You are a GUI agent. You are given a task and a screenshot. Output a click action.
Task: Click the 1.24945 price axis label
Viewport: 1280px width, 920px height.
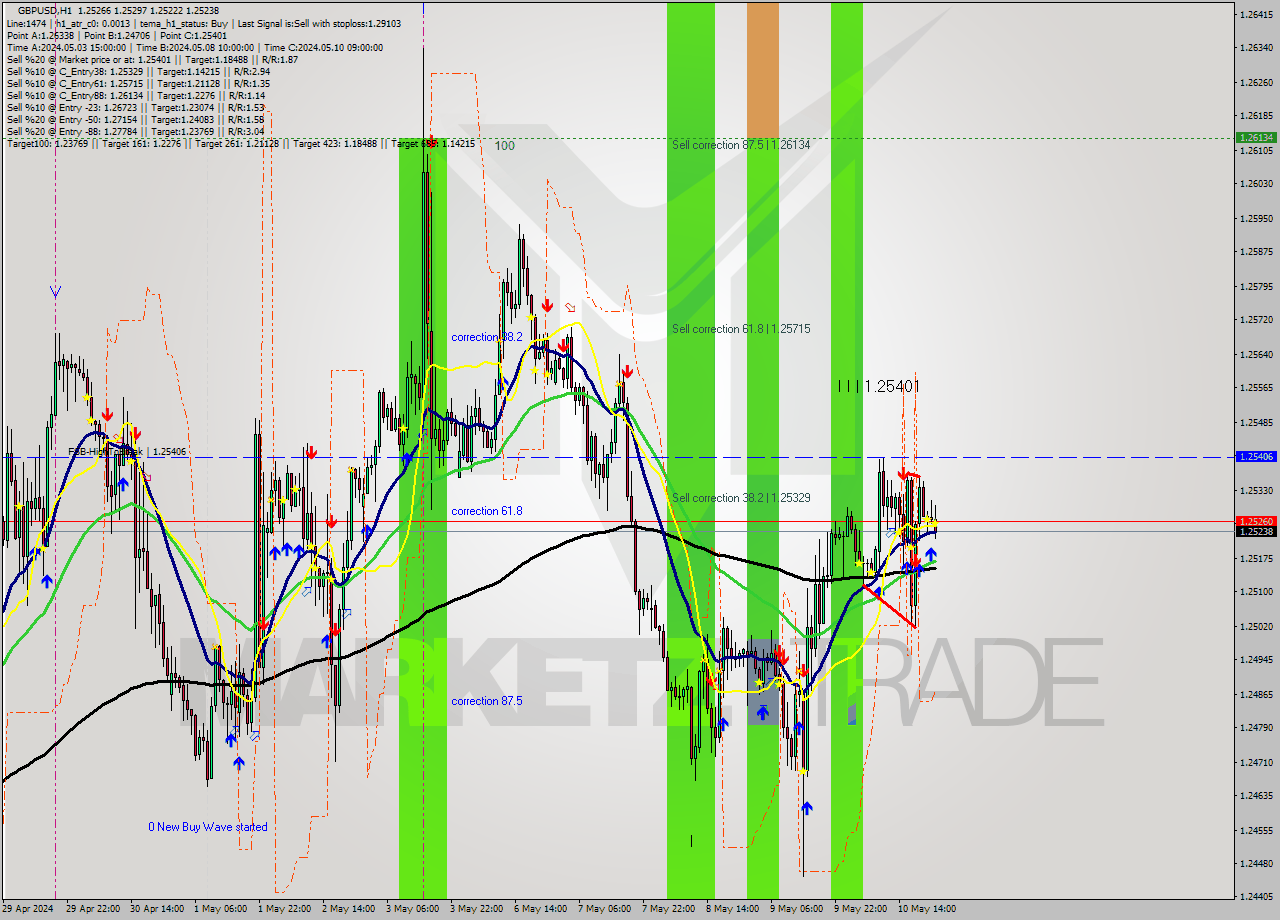click(1258, 660)
